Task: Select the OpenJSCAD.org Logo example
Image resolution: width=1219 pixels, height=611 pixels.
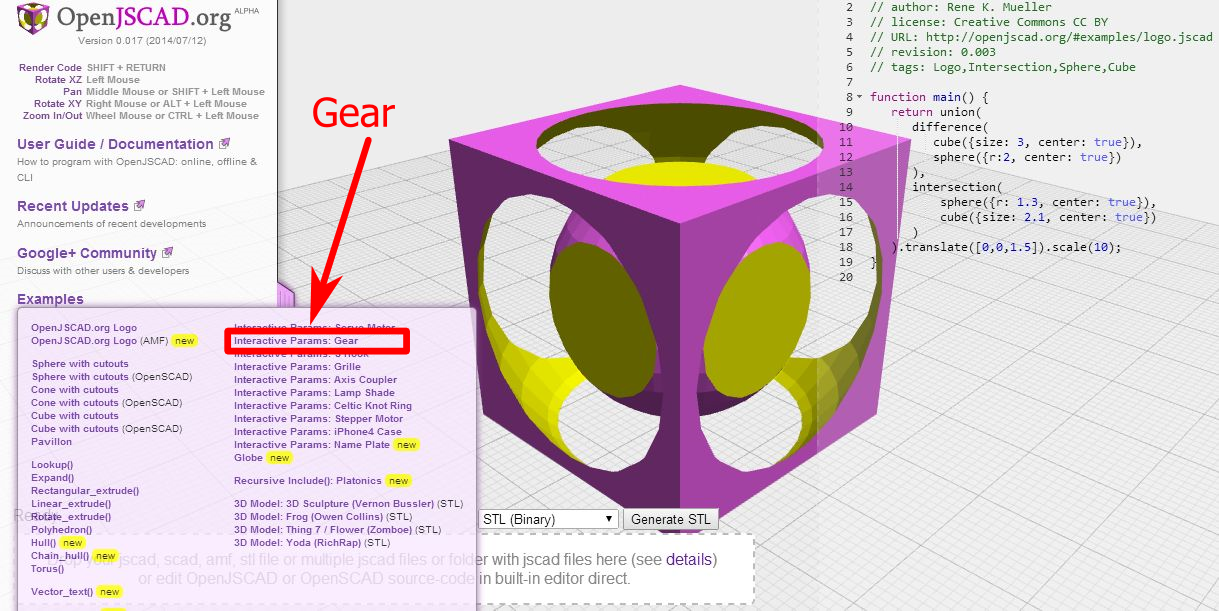Action: (84, 328)
